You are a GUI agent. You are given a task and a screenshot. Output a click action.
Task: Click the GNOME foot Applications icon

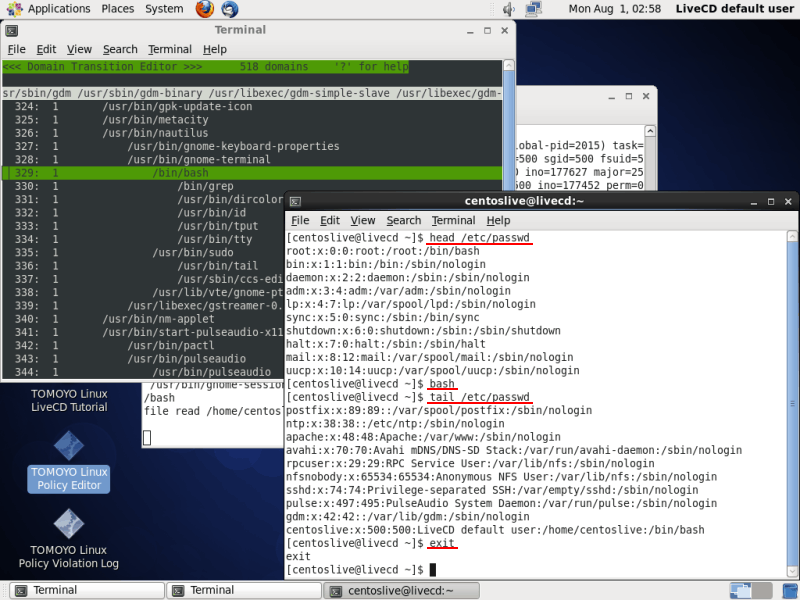pyautogui.click(x=14, y=9)
